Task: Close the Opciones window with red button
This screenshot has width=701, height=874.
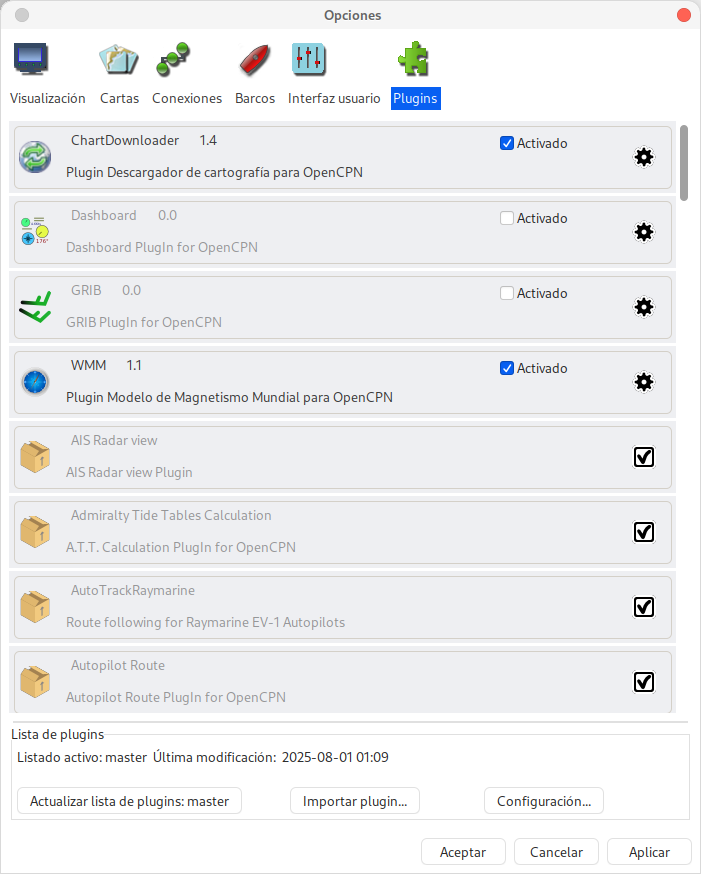Action: tap(684, 15)
